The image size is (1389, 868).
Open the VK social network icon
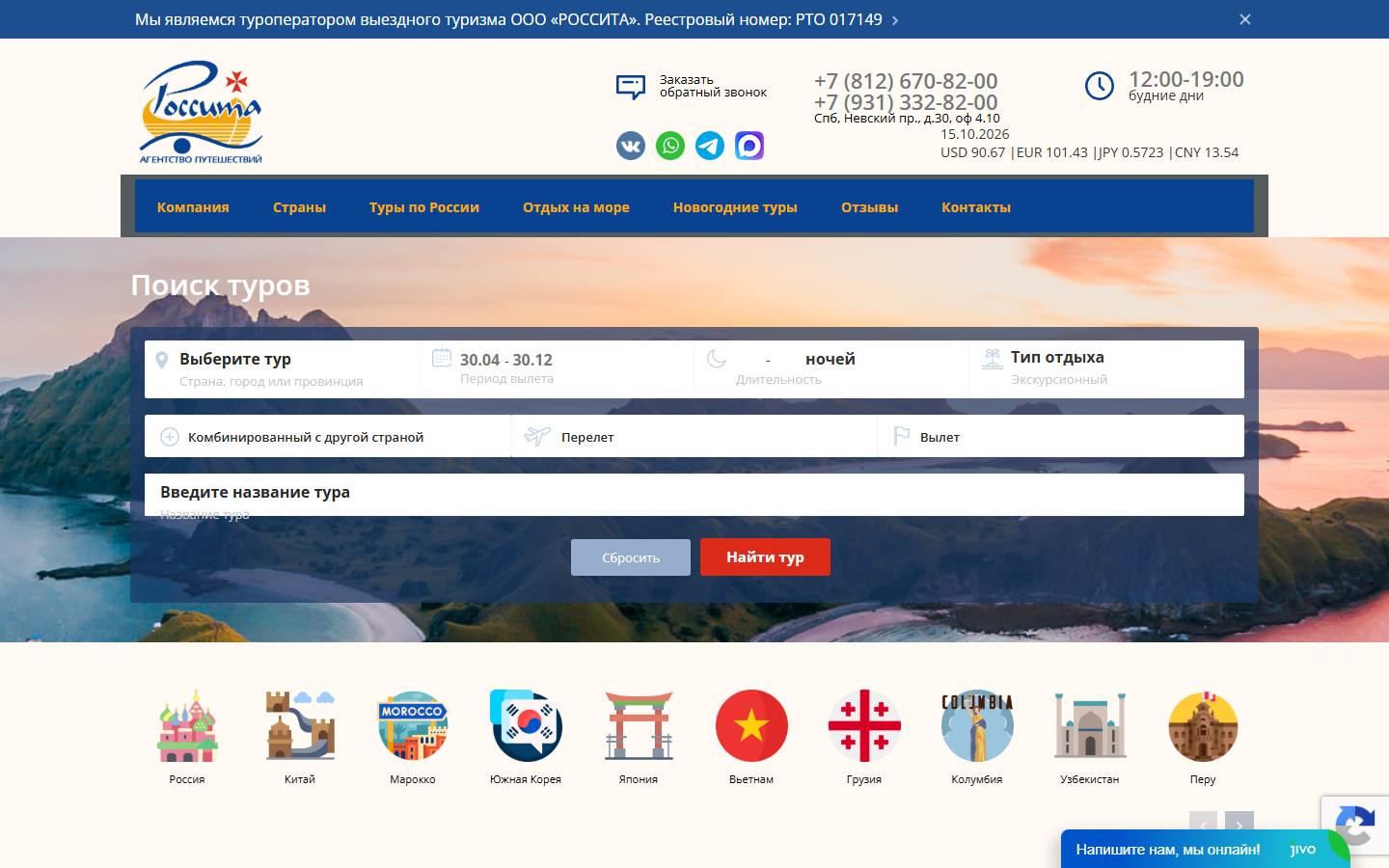631,146
